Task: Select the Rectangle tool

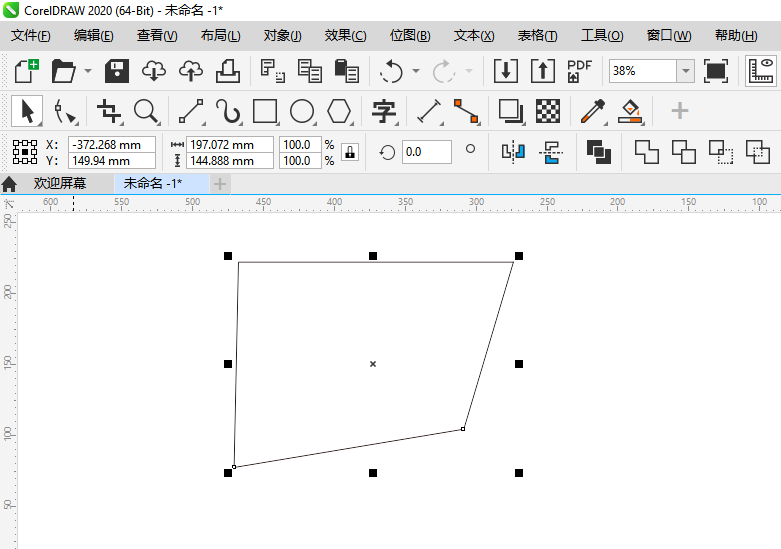Action: coord(265,110)
